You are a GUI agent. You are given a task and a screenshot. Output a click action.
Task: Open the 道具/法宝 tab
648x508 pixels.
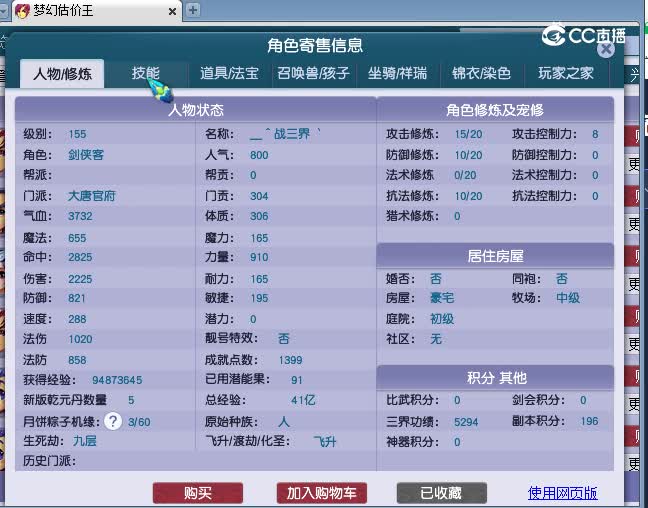229,73
